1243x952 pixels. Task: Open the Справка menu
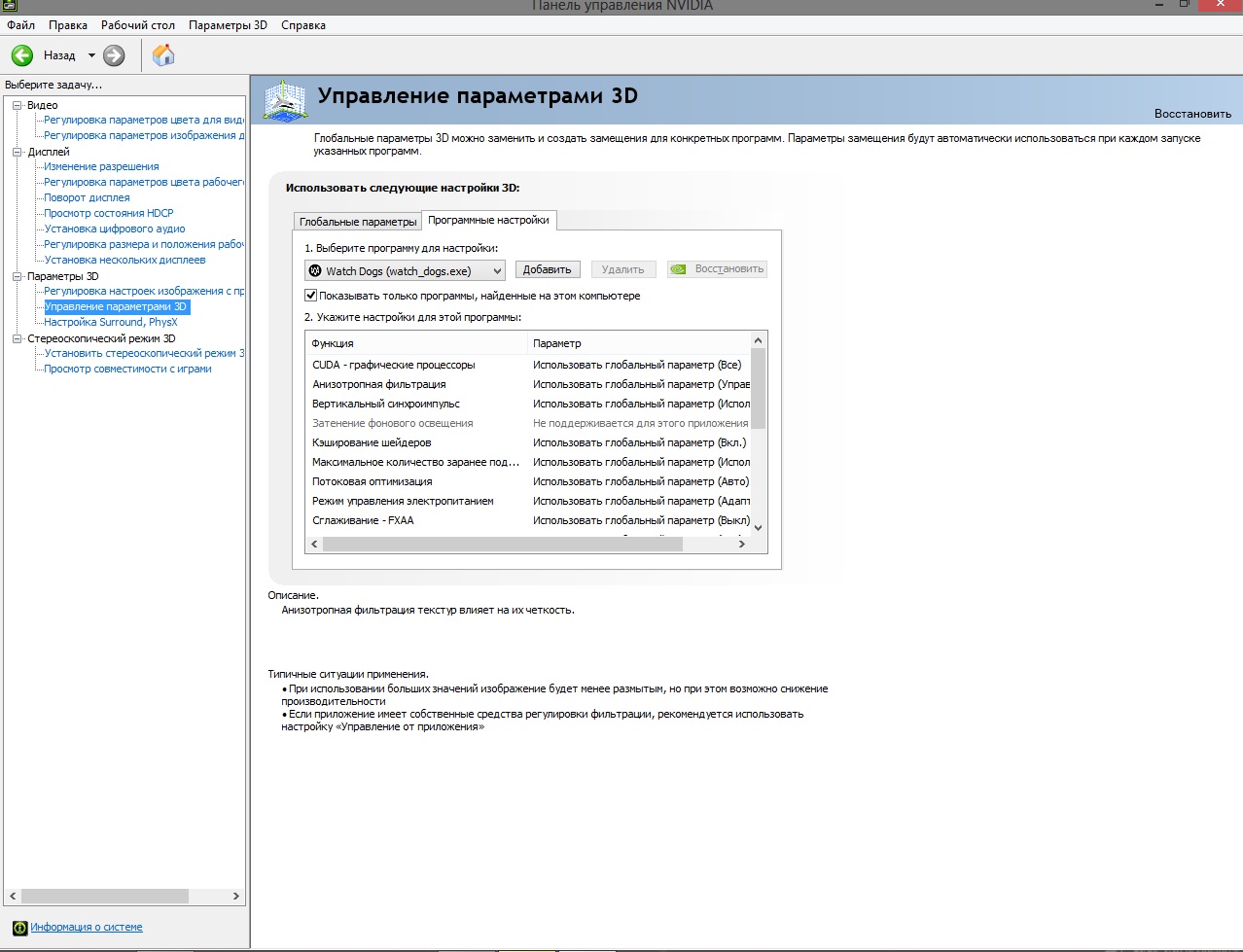pyautogui.click(x=303, y=25)
